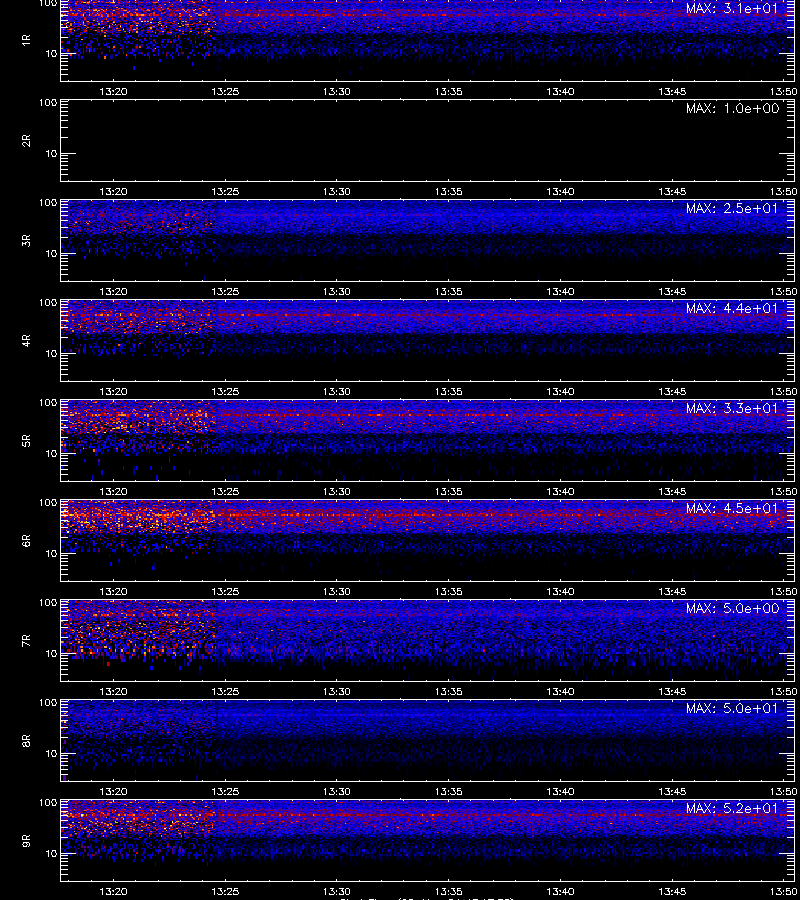Click MAX: 3.3e+01 in 5R panel
Image resolution: width=800 pixels, height=900 pixels.
click(732, 409)
